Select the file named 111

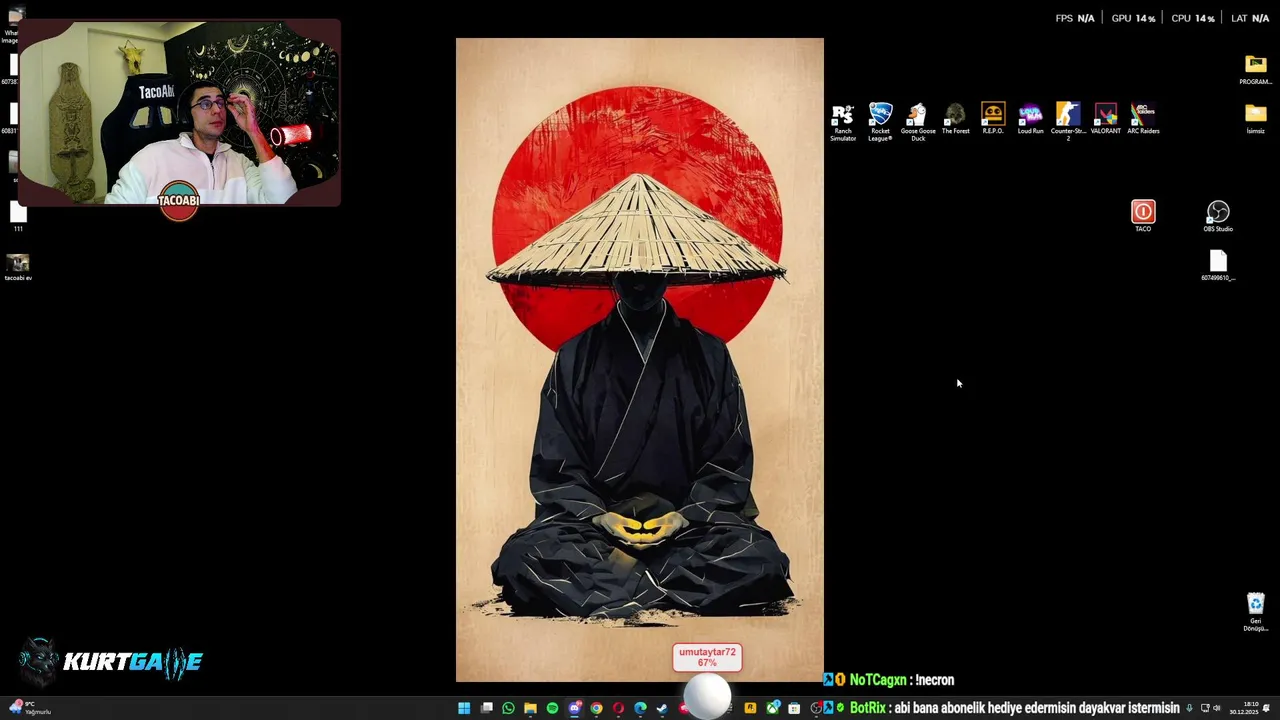(18, 217)
